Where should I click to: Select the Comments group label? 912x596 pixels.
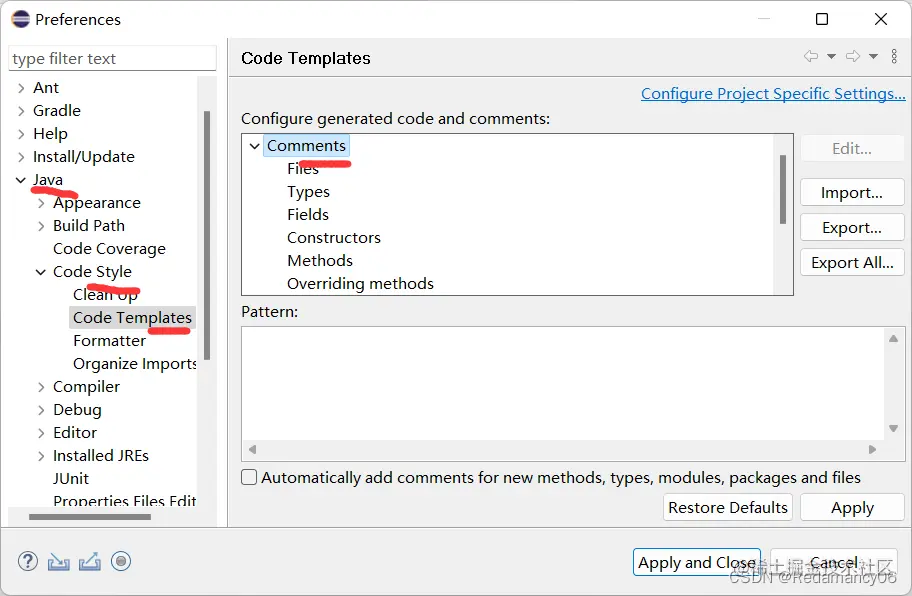(307, 145)
